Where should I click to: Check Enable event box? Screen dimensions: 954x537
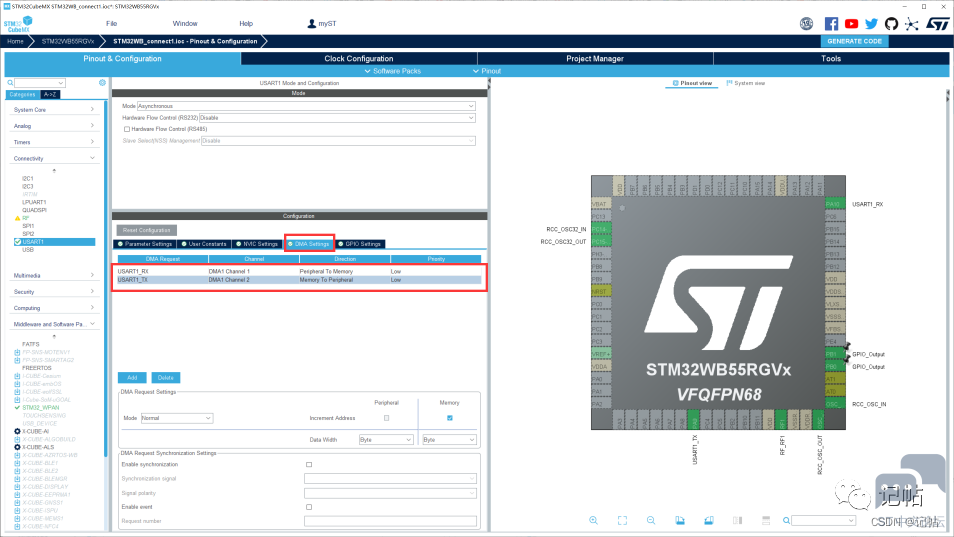click(x=309, y=507)
